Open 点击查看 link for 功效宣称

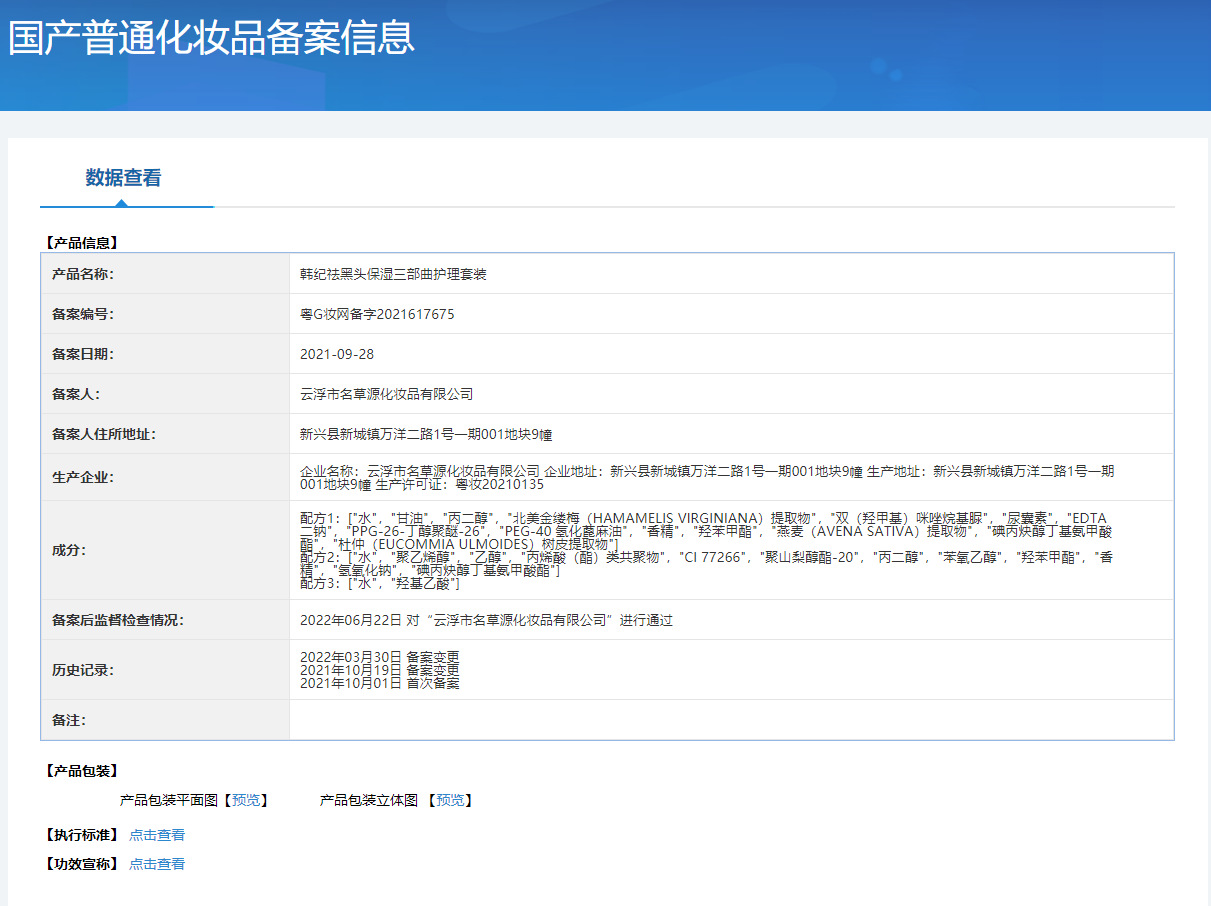tap(157, 864)
